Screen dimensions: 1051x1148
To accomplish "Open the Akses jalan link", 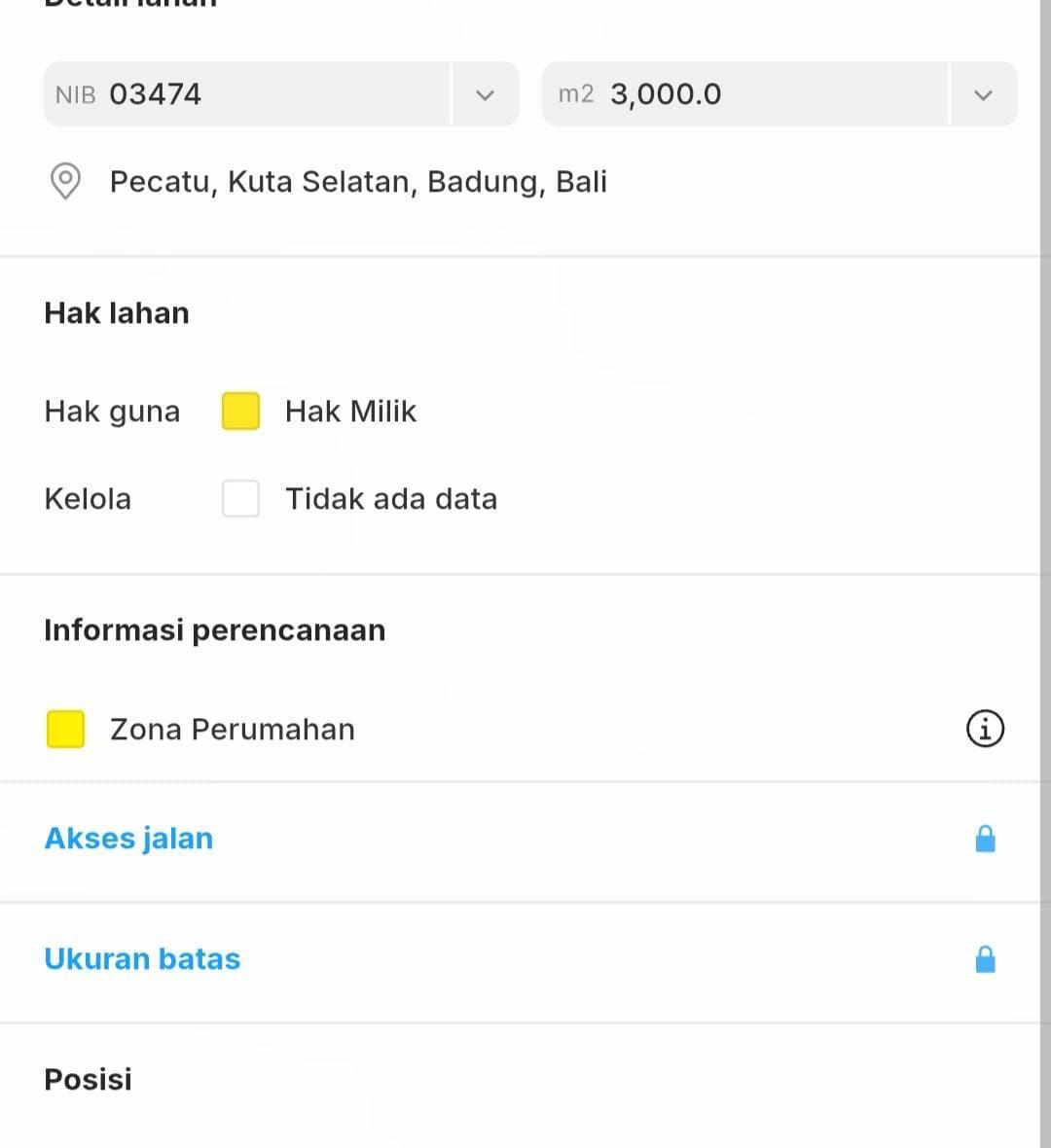I will pyautogui.click(x=128, y=839).
